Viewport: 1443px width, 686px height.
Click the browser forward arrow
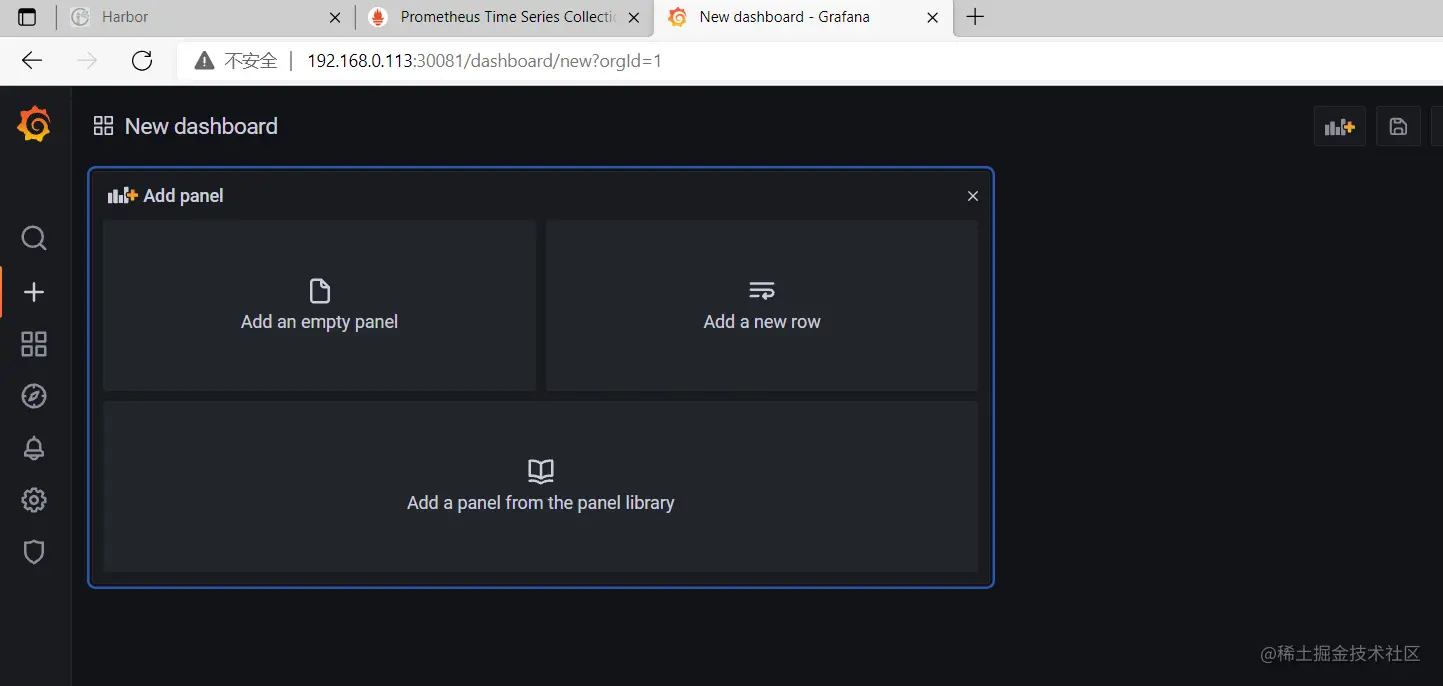click(87, 61)
